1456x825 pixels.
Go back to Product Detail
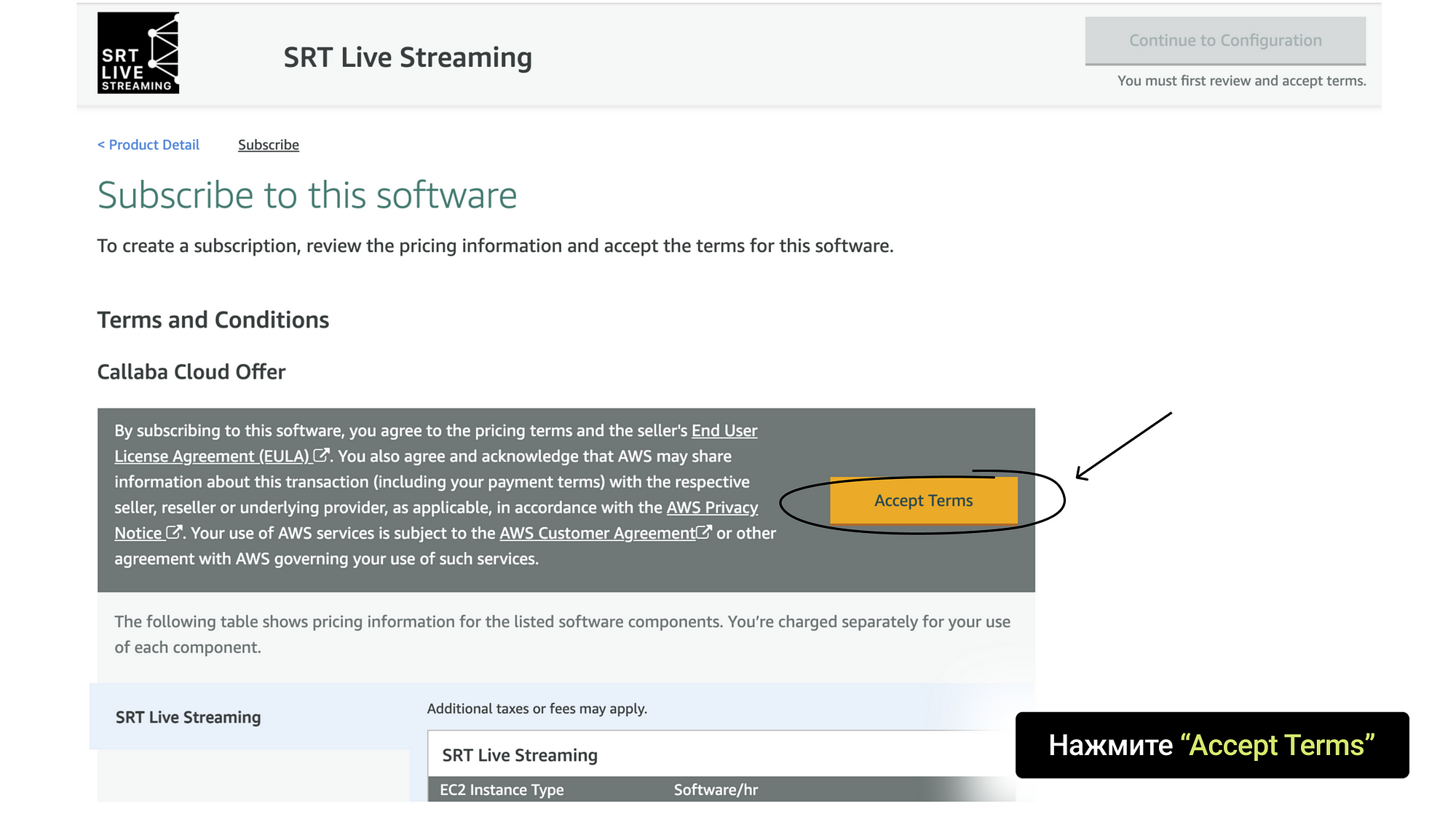pos(149,145)
